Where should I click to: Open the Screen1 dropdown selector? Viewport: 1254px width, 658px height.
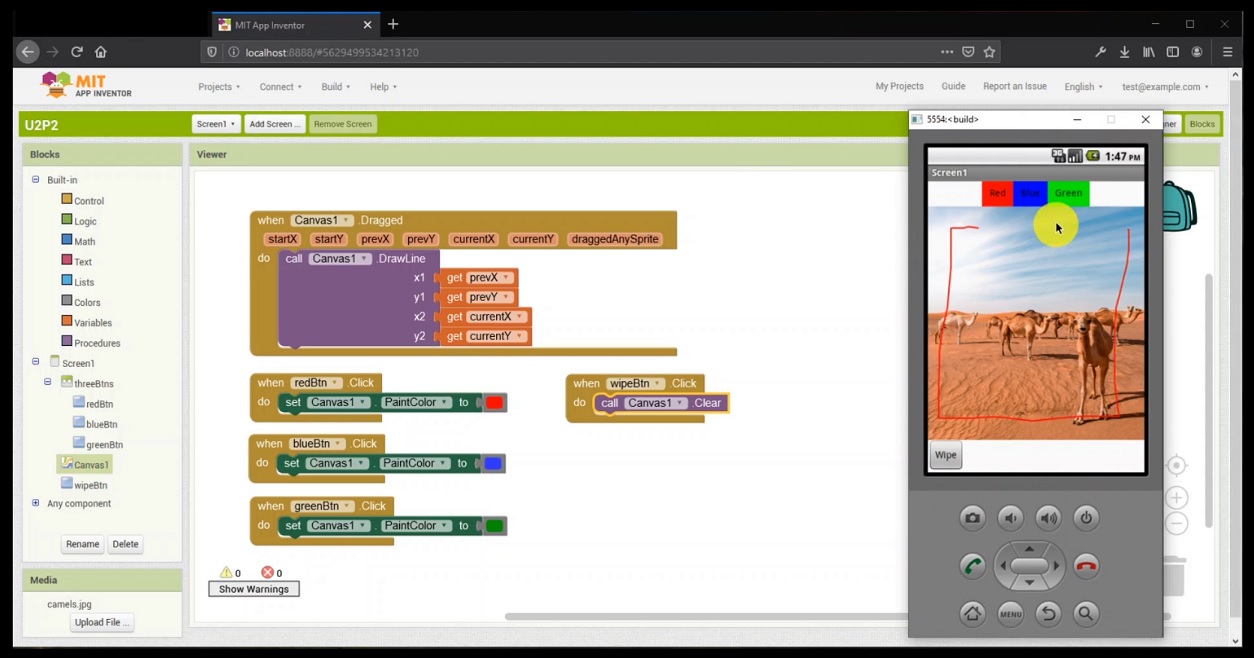(216, 124)
